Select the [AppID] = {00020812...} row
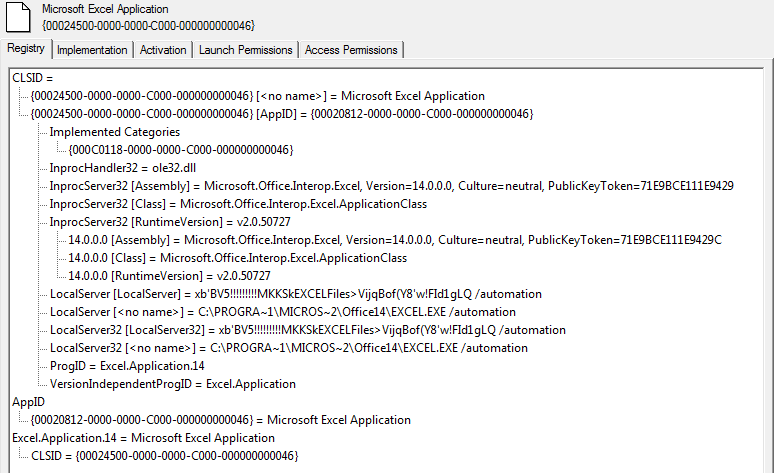 coord(282,114)
